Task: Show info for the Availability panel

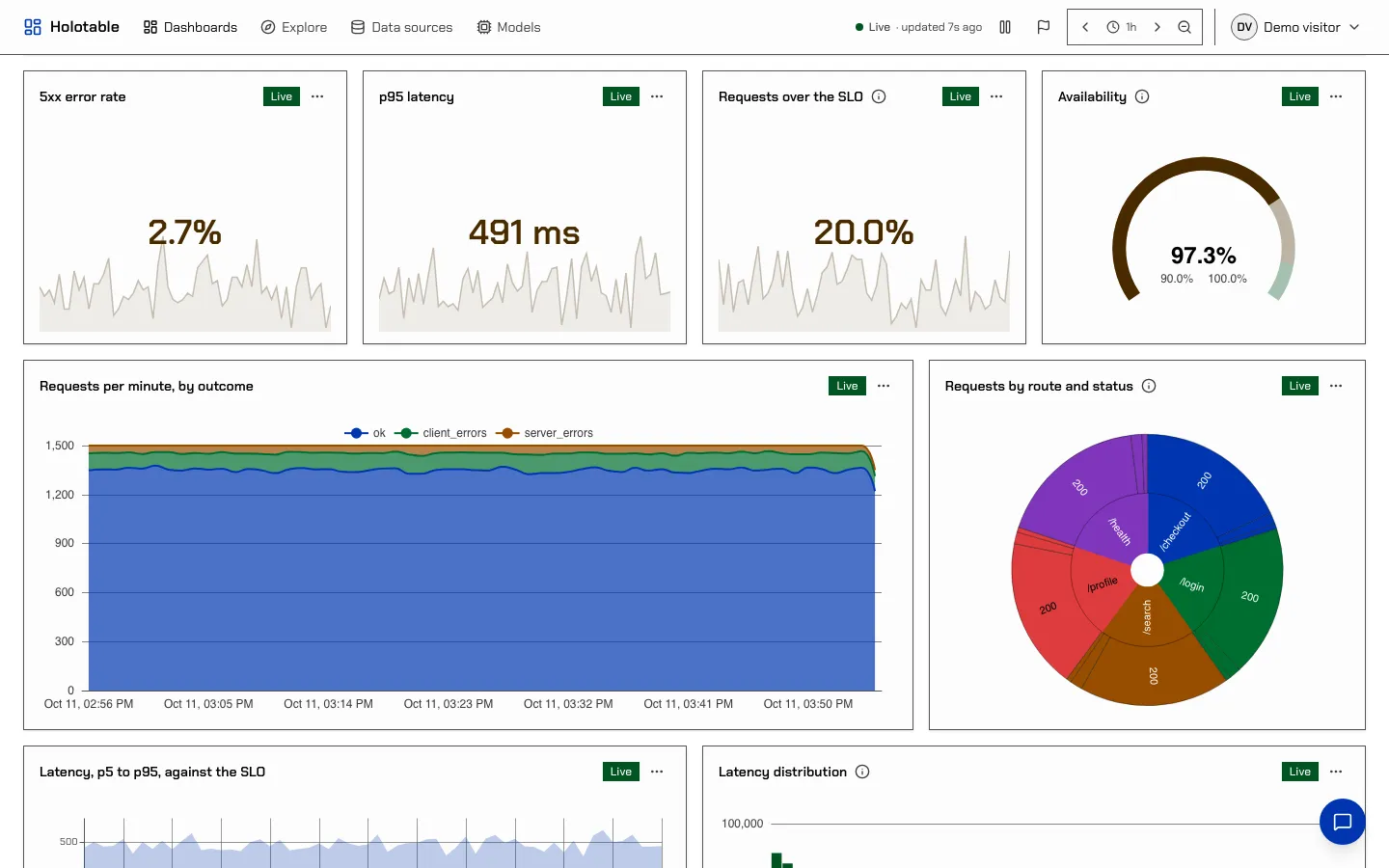Action: pyautogui.click(x=1142, y=96)
